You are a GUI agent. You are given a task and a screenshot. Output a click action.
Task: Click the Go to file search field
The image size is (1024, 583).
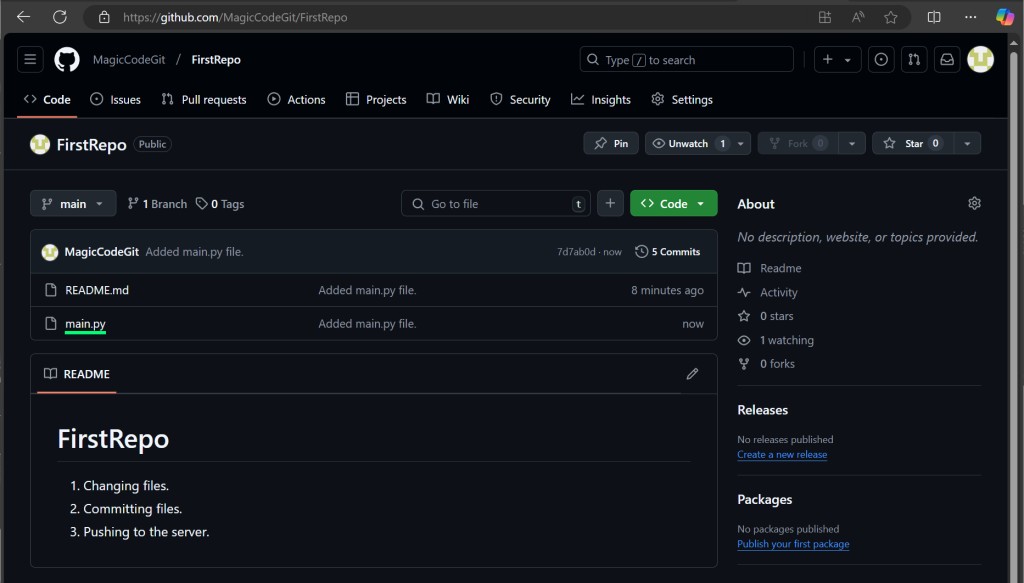point(495,204)
